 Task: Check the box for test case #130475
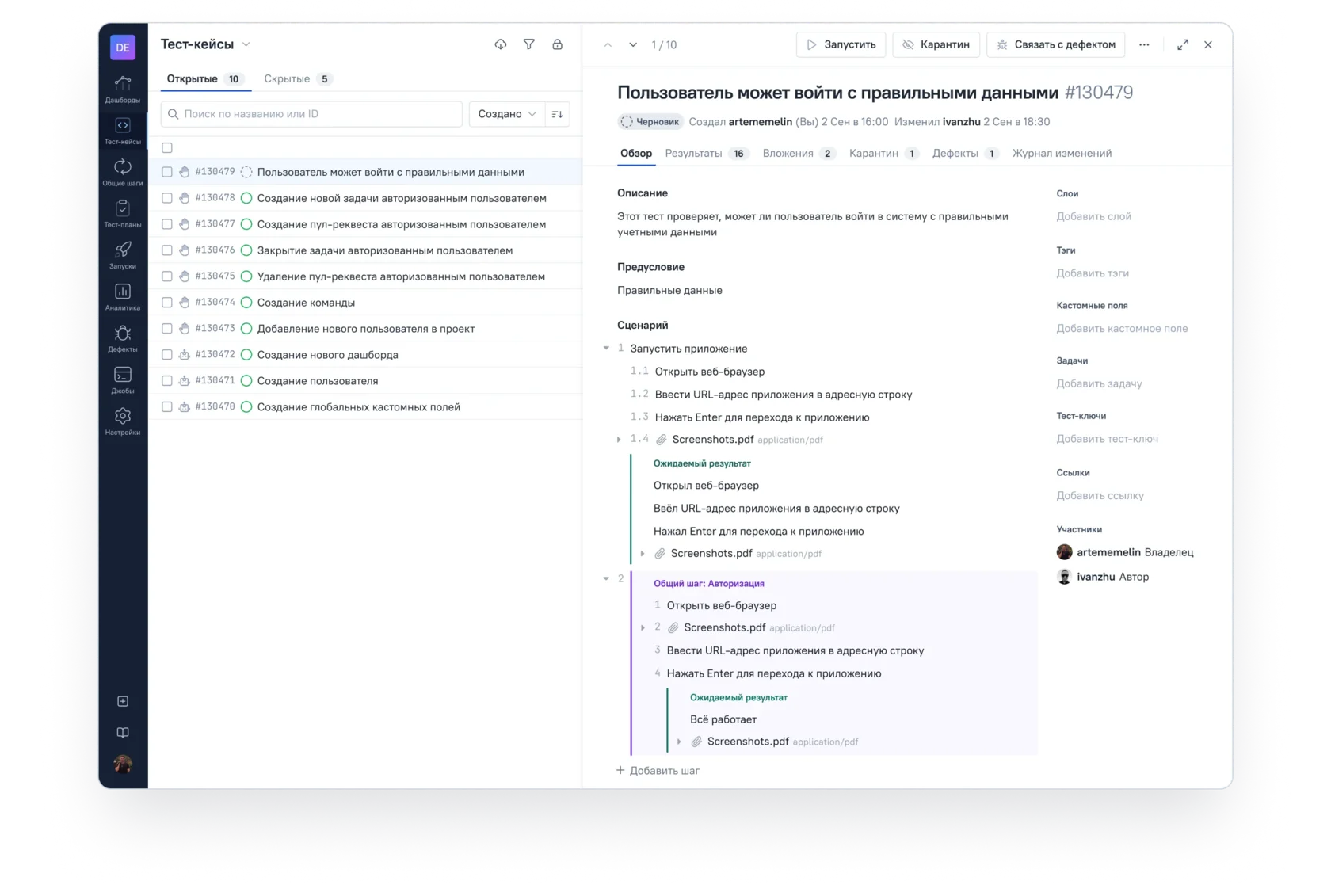(167, 276)
